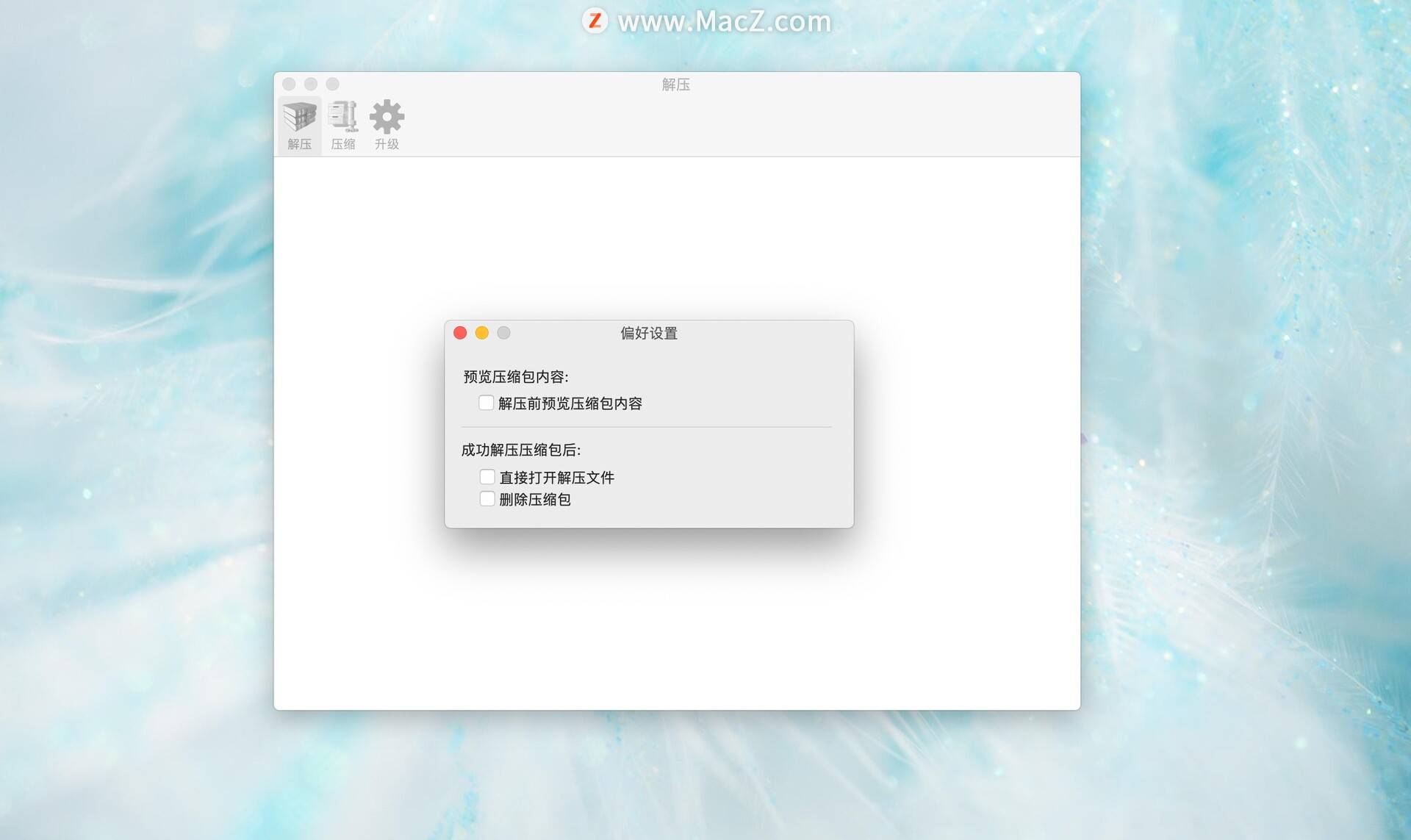This screenshot has height=840, width=1411.
Task: Click the main window's middle gray titlebar button
Action: [x=311, y=85]
